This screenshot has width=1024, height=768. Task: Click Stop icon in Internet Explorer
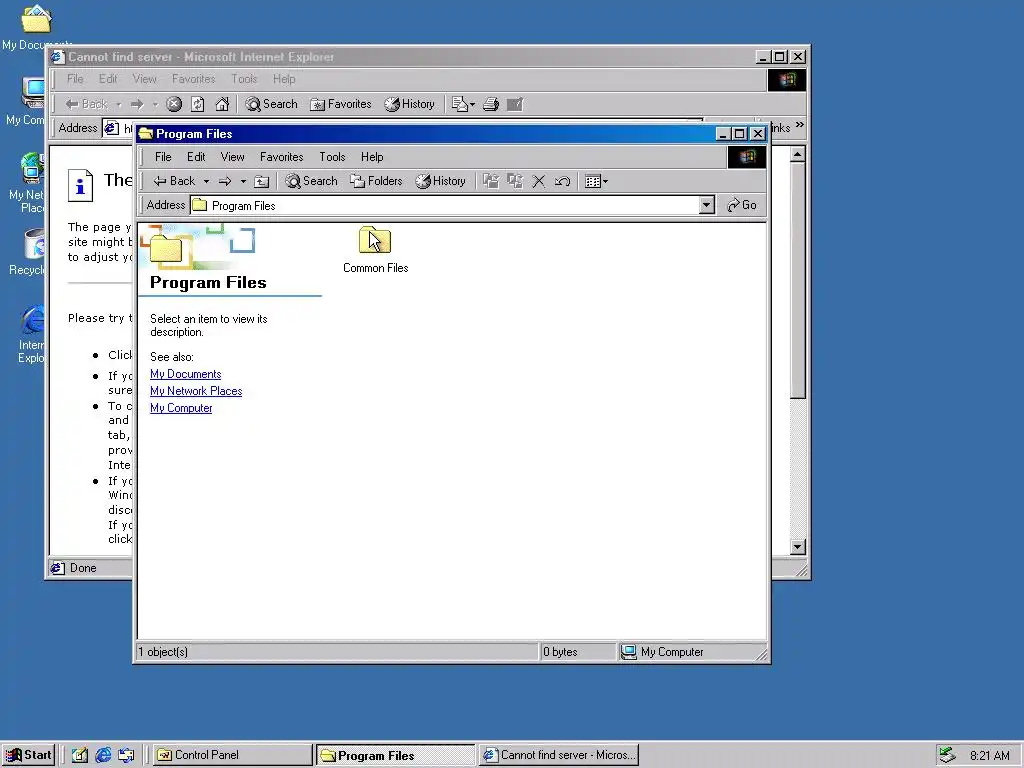pyautogui.click(x=174, y=104)
